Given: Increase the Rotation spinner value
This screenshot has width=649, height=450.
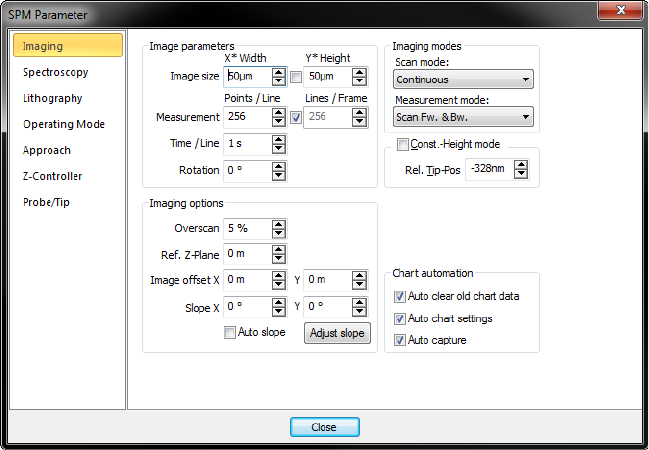Looking at the screenshot, I should tap(278, 165).
